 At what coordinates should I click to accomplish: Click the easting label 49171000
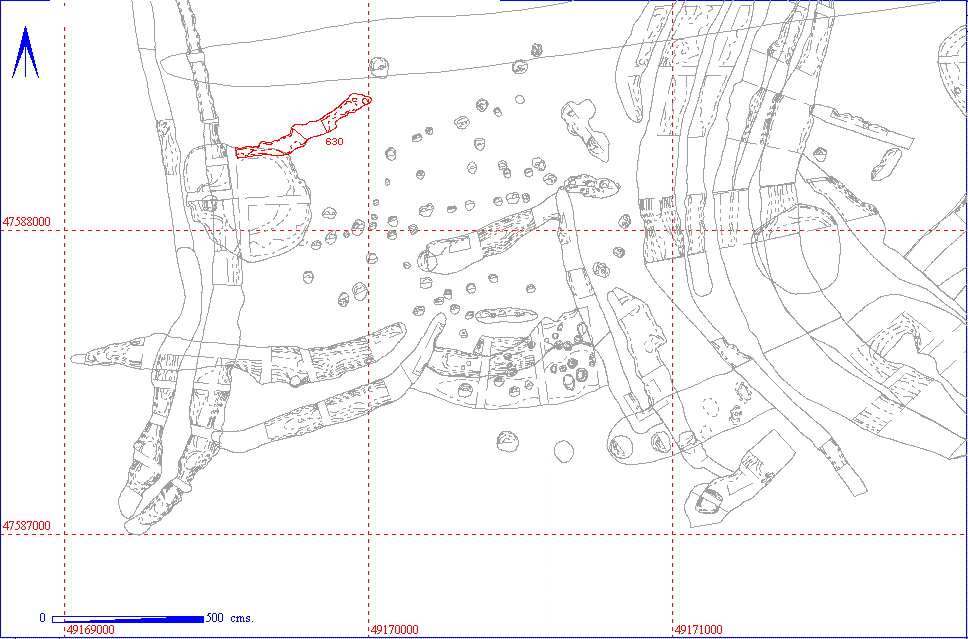(x=699, y=630)
